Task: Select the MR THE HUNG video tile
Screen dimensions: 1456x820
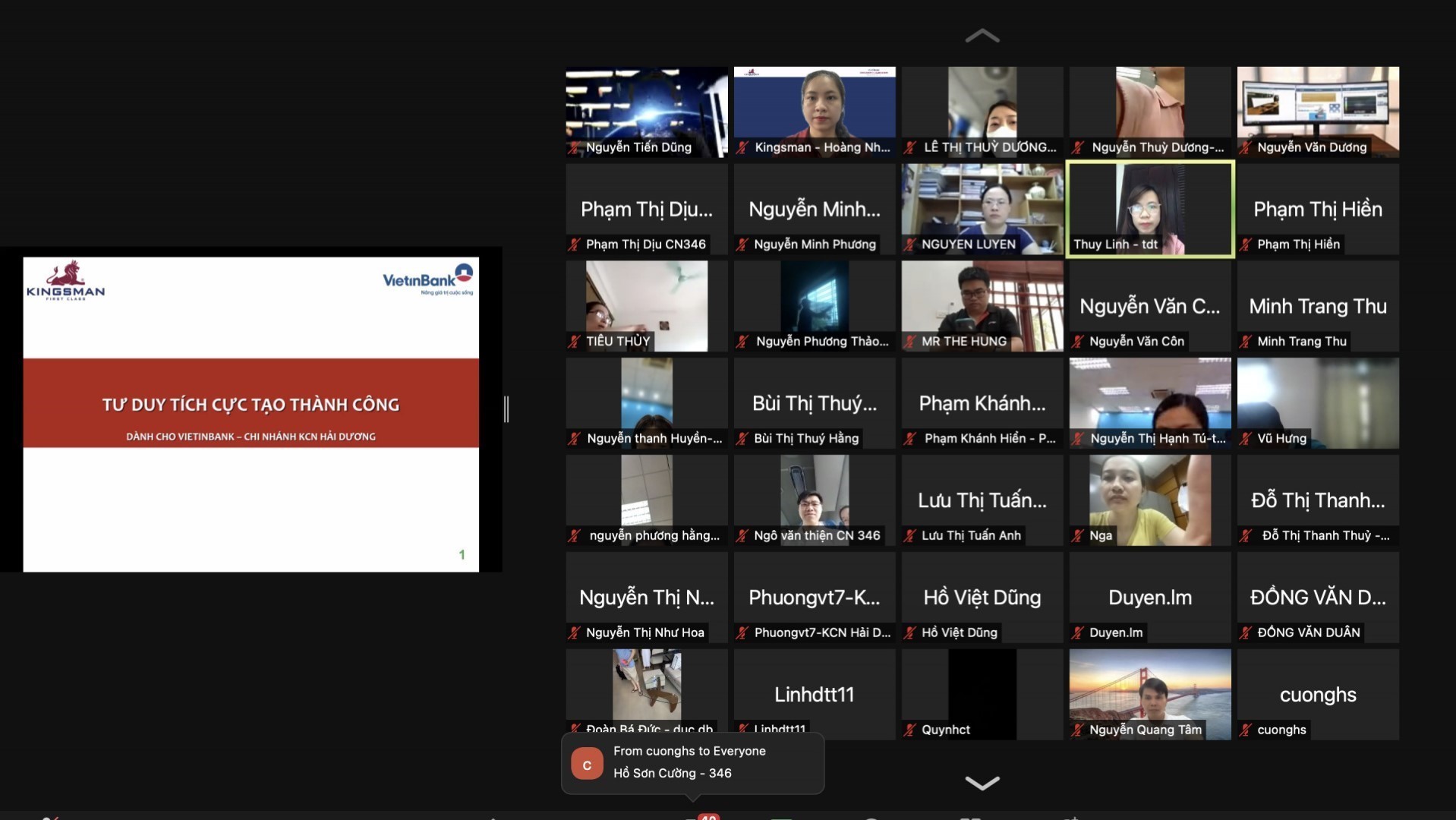Action: pos(982,305)
